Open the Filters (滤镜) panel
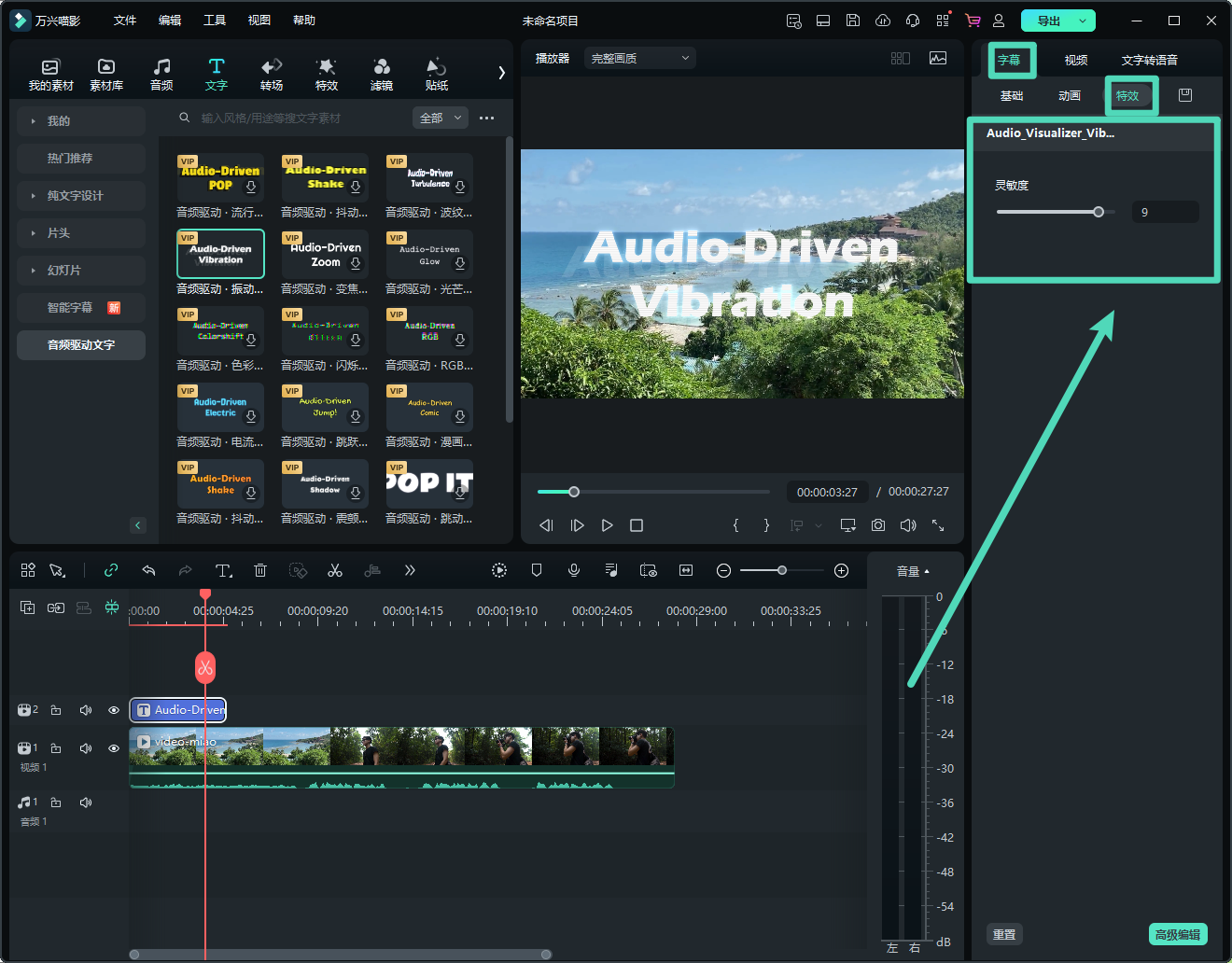 tap(382, 74)
